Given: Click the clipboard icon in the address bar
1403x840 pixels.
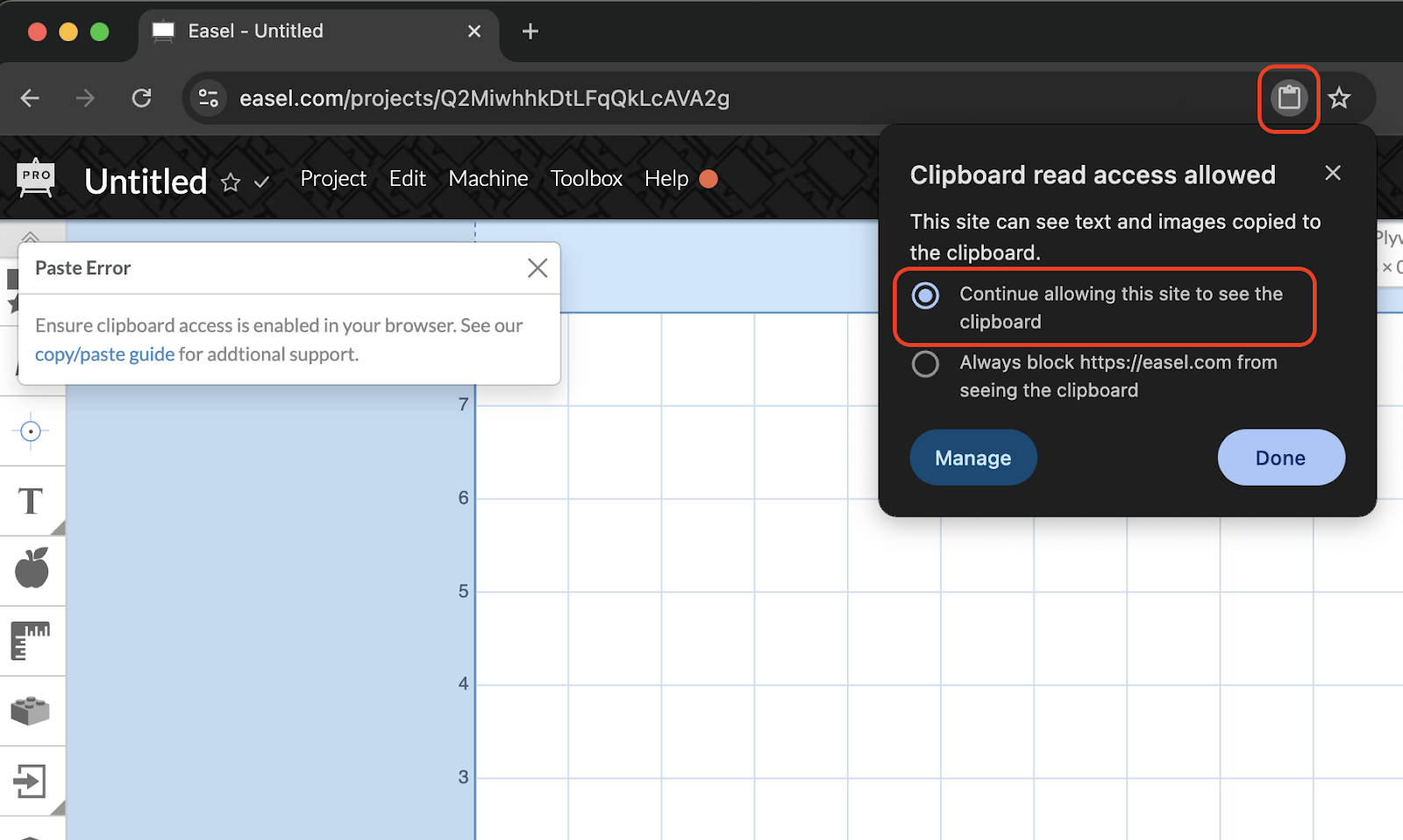Looking at the screenshot, I should click(x=1288, y=97).
